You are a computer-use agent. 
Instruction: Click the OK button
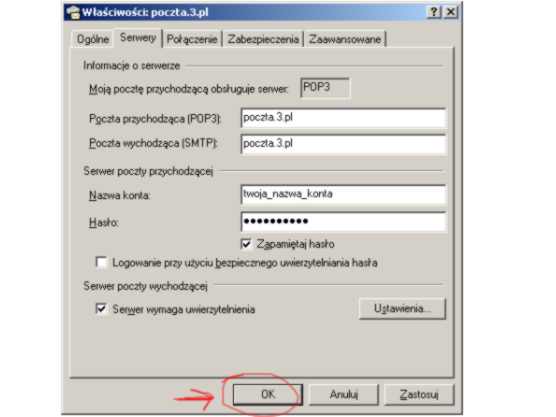[268, 394]
